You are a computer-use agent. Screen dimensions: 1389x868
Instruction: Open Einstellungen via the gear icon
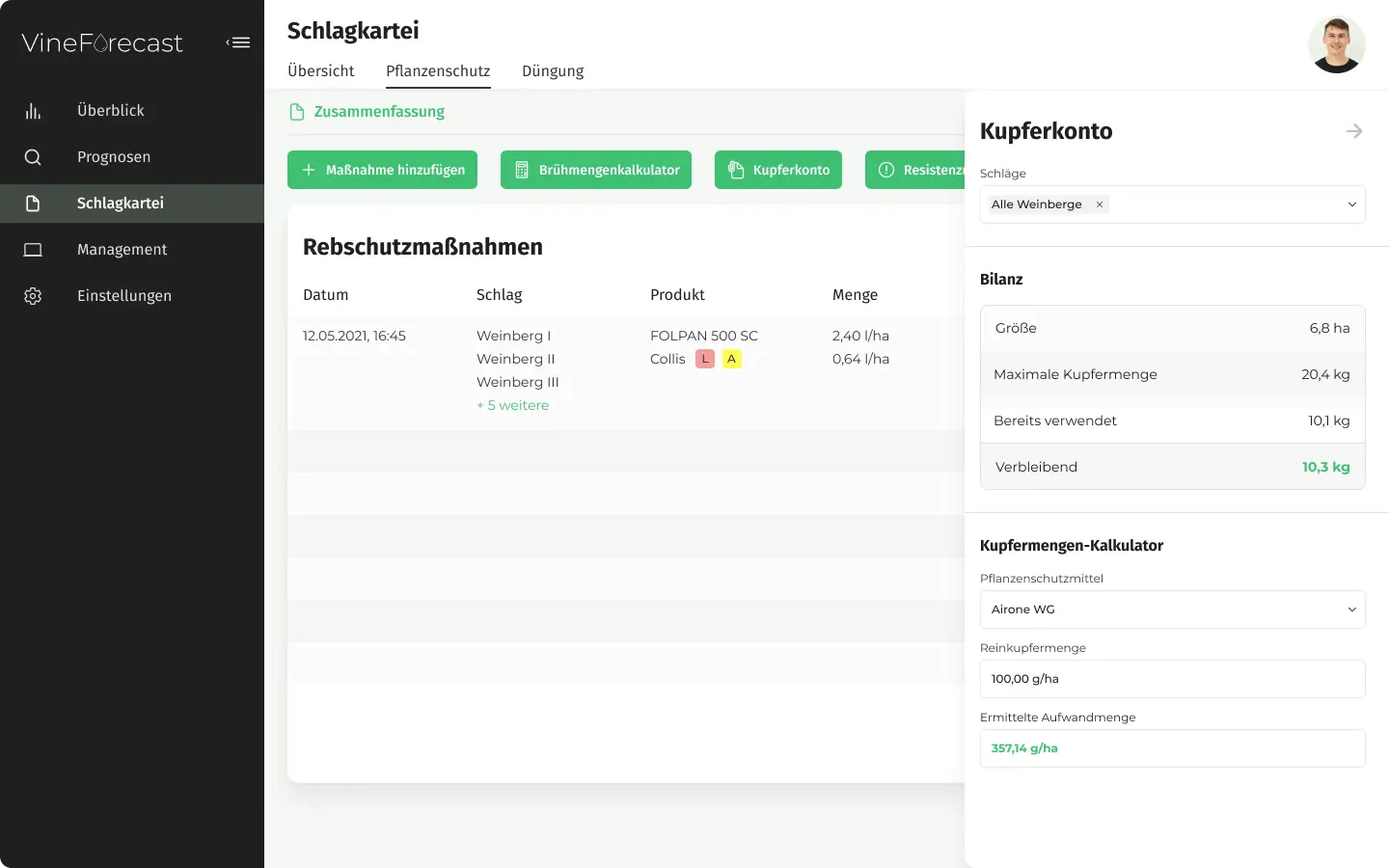click(33, 296)
